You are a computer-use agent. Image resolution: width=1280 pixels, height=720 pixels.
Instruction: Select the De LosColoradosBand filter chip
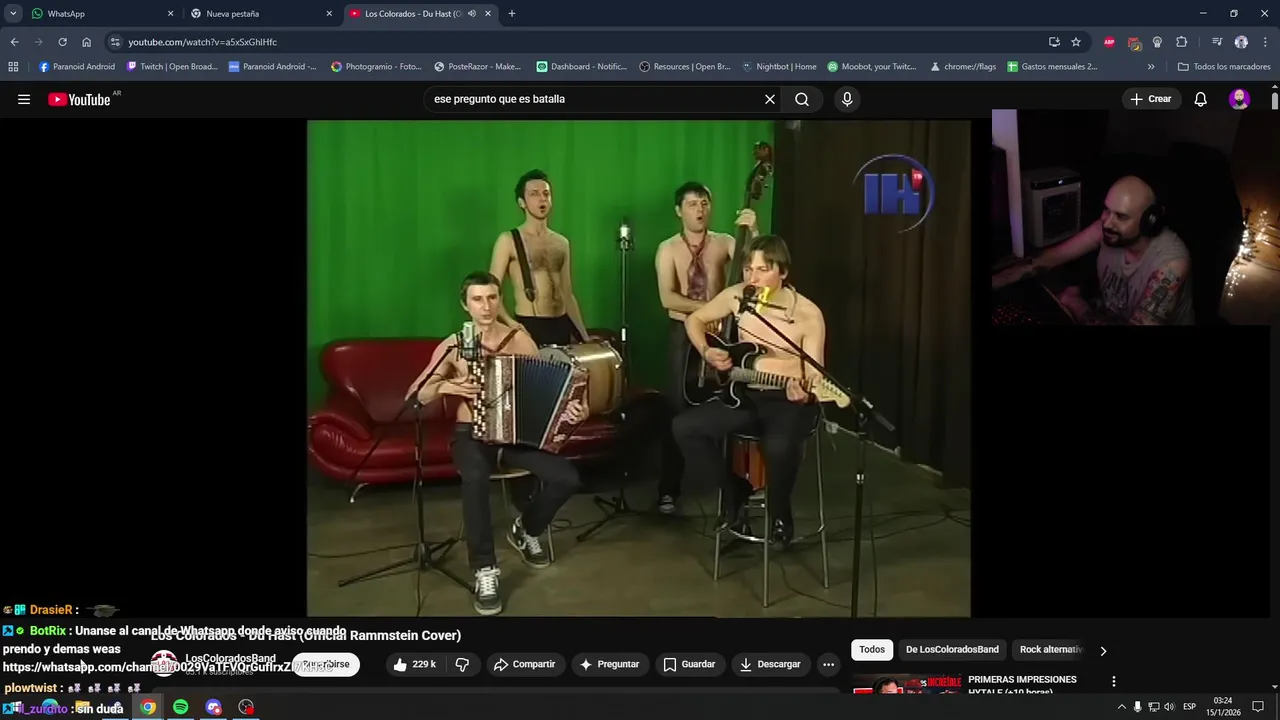click(x=952, y=650)
